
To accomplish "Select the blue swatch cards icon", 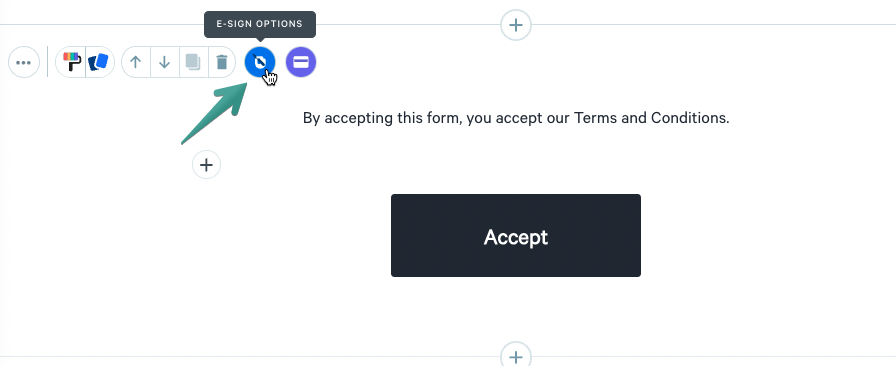I will pos(99,62).
